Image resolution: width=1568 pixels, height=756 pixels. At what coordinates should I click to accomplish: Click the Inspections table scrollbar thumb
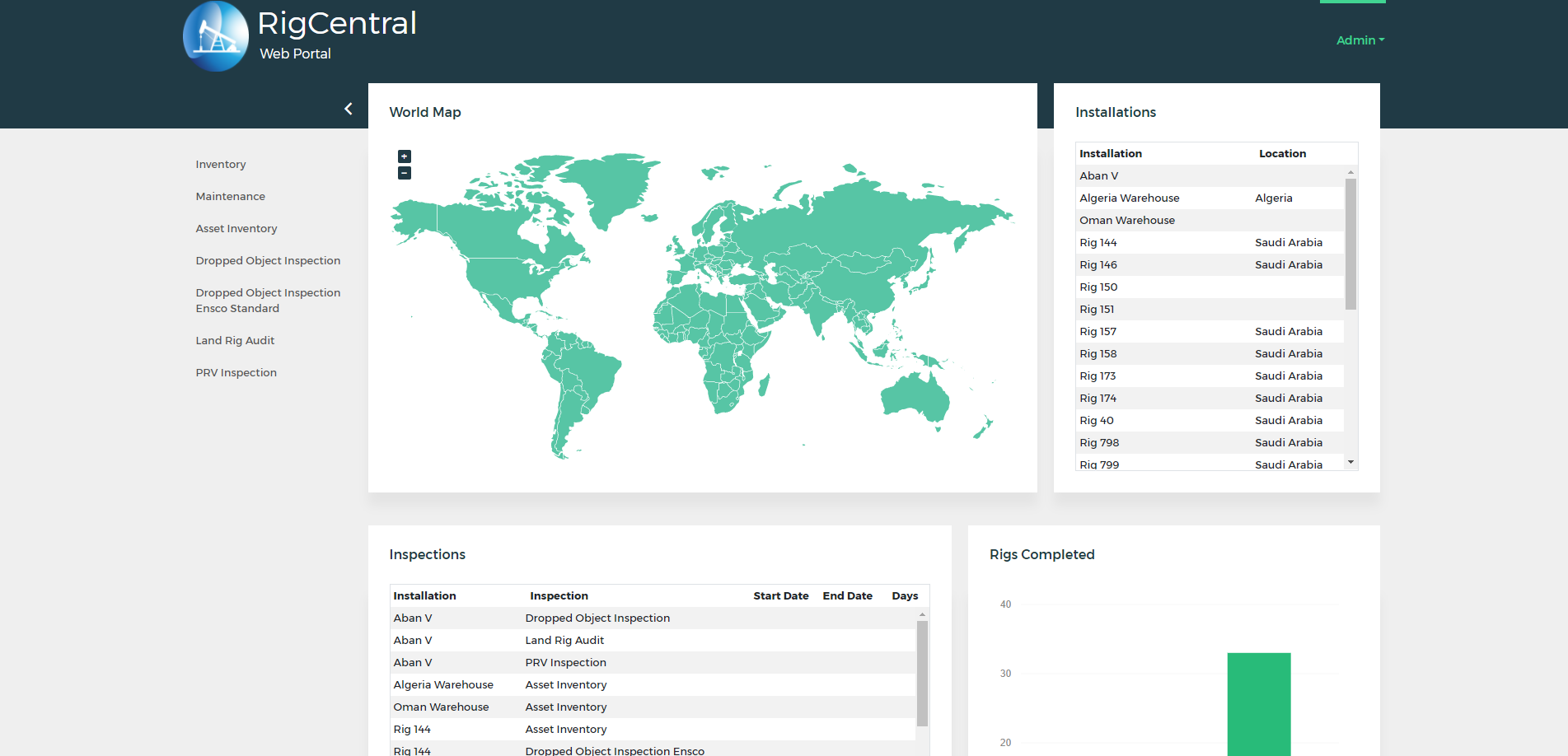click(x=922, y=672)
